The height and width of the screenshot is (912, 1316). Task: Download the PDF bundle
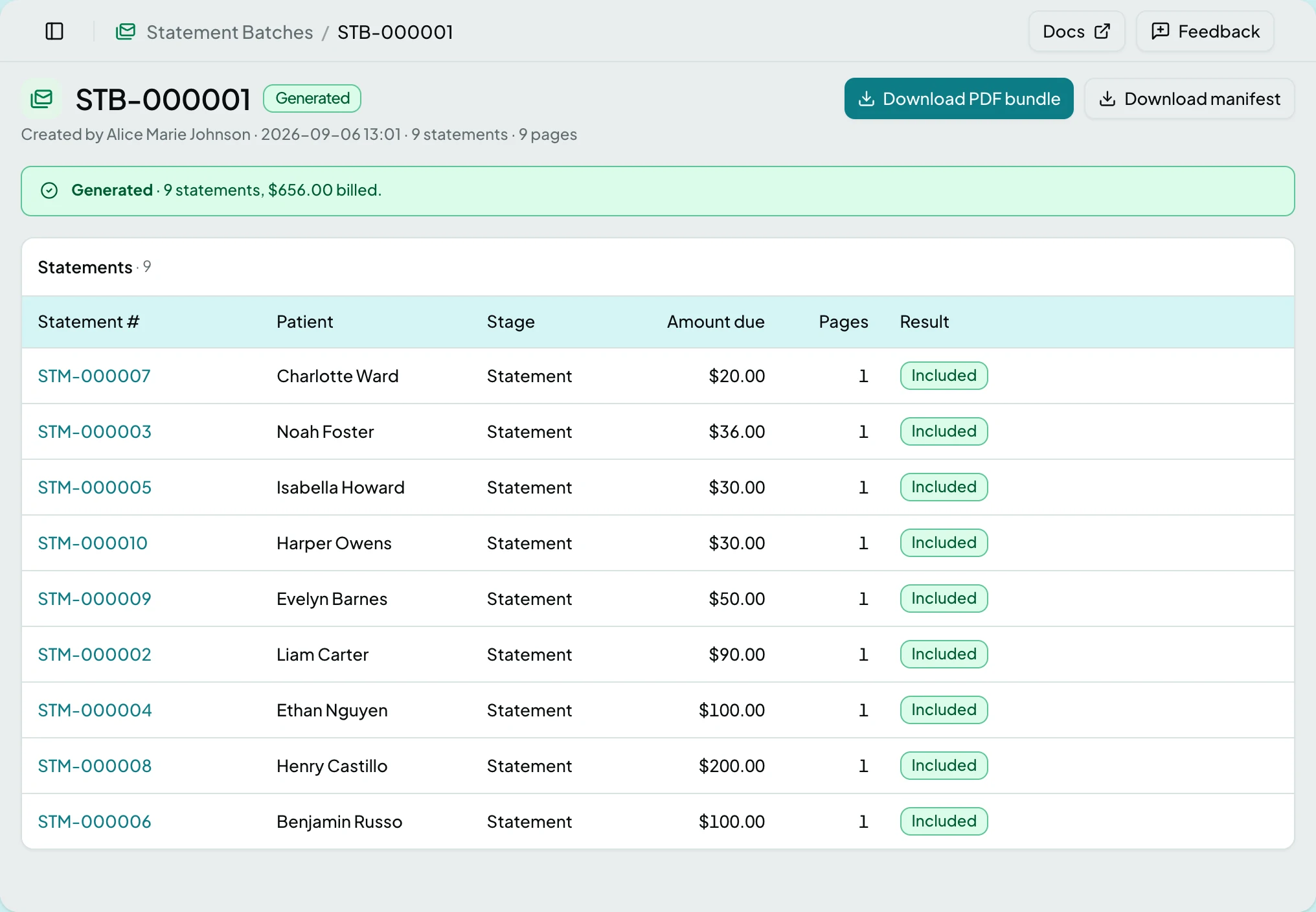coord(959,98)
